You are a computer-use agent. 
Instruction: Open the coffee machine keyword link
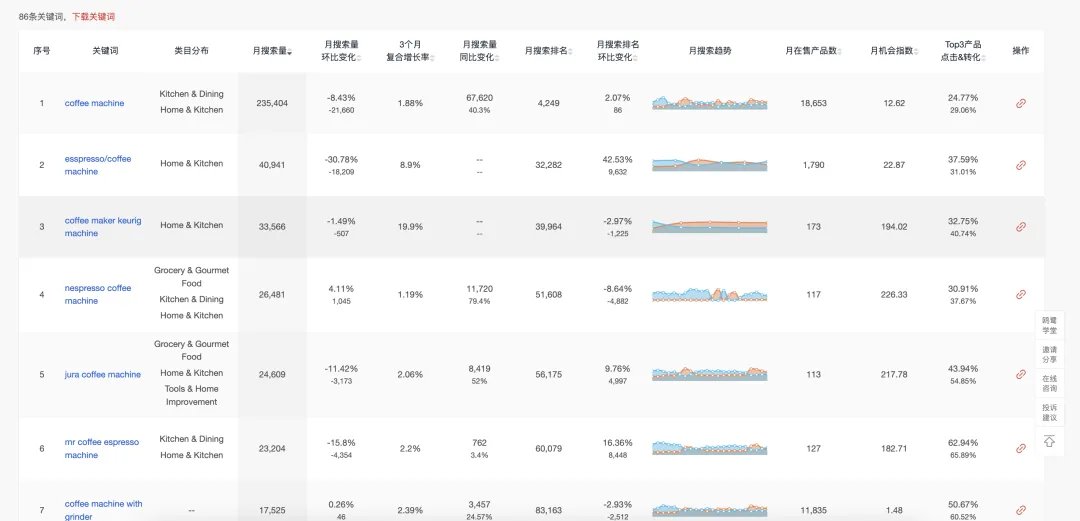tap(94, 103)
